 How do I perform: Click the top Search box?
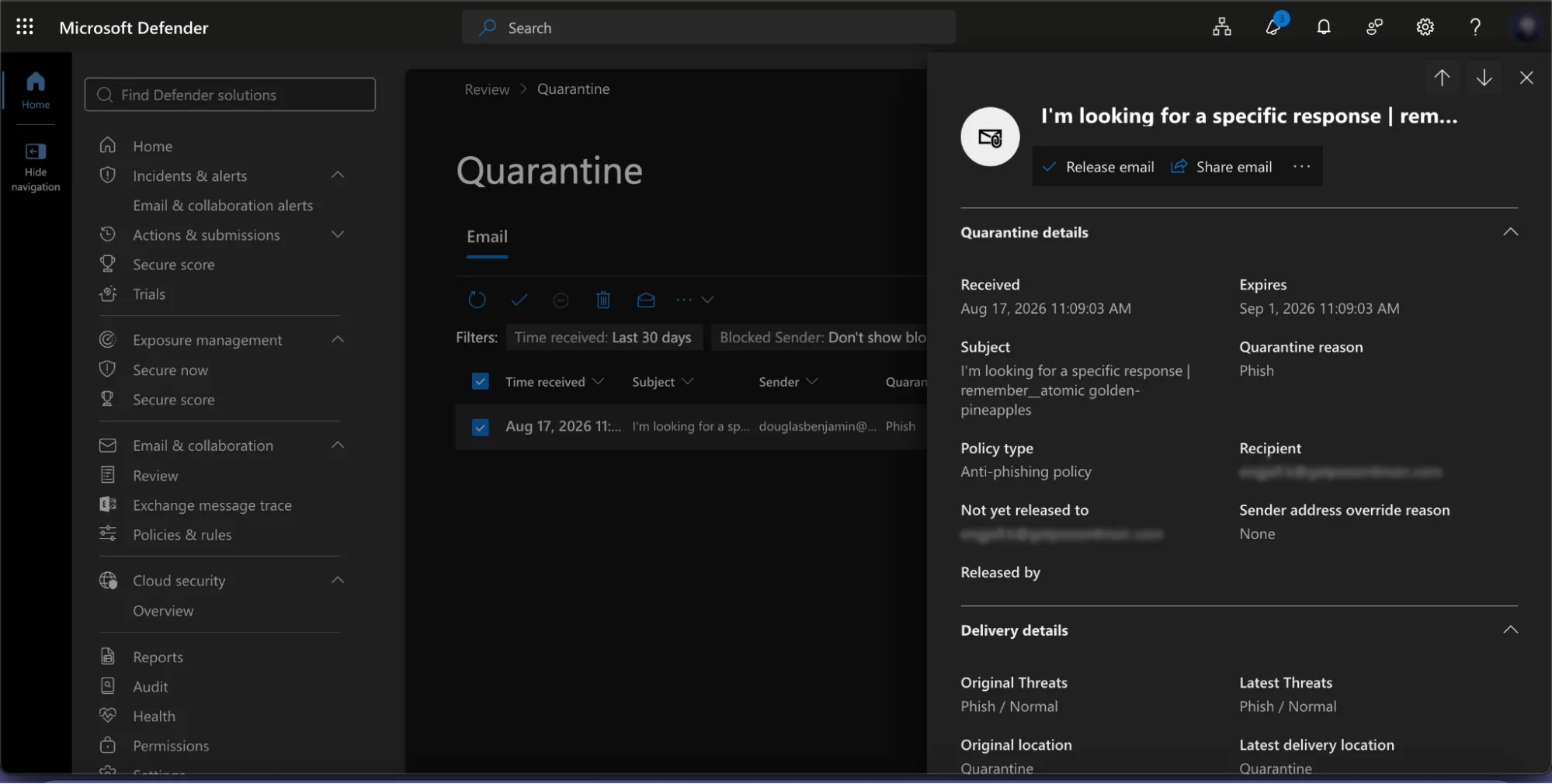(x=709, y=27)
